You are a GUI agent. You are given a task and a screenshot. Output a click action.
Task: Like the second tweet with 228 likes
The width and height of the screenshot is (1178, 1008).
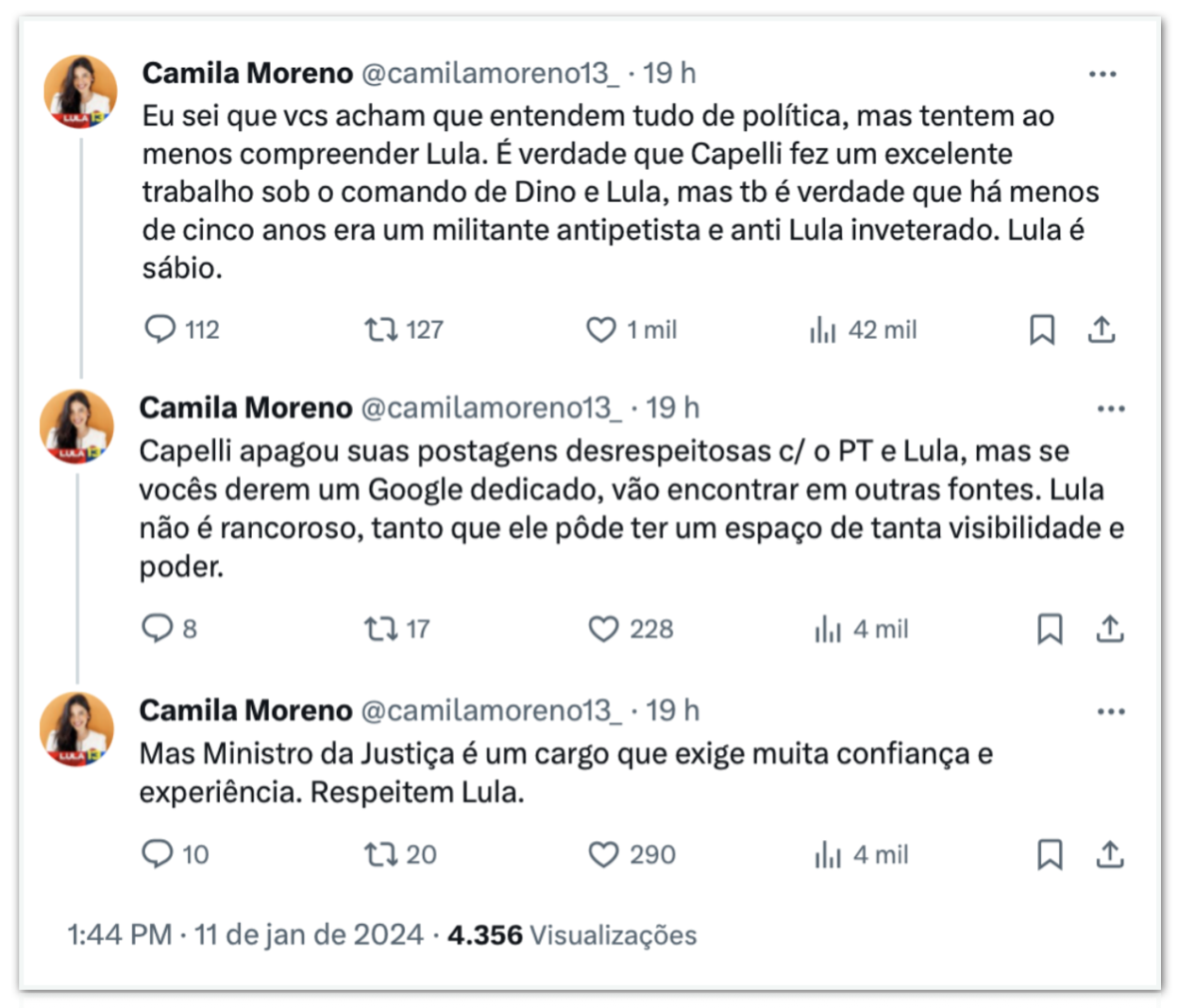coord(603,629)
